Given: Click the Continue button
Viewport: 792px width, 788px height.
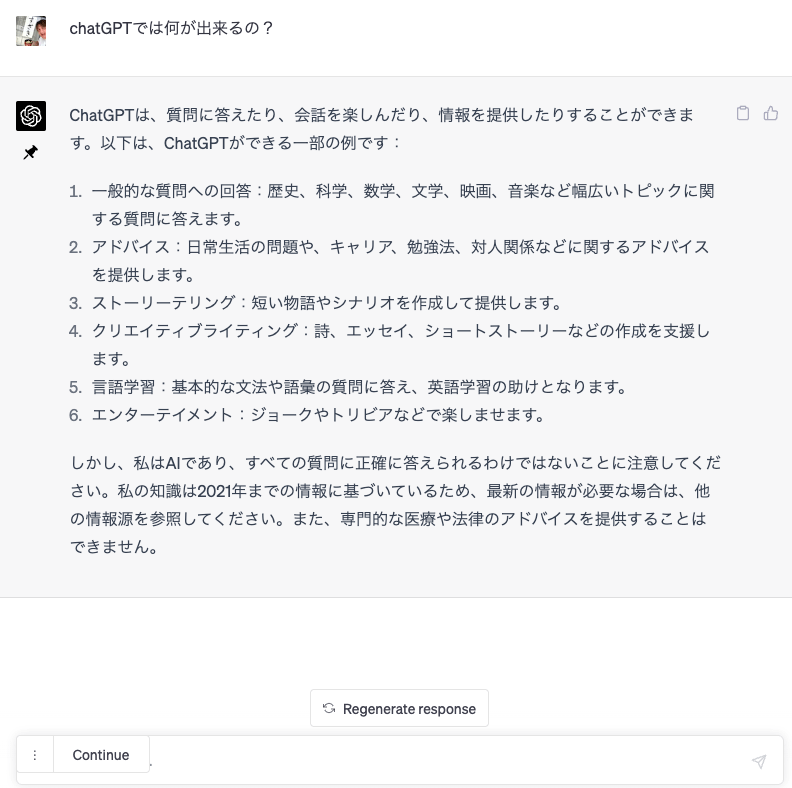Looking at the screenshot, I should 101,755.
